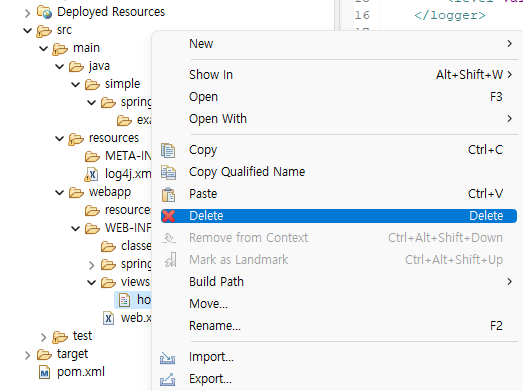
Task: Click the classes folder icon
Action: tap(108, 247)
